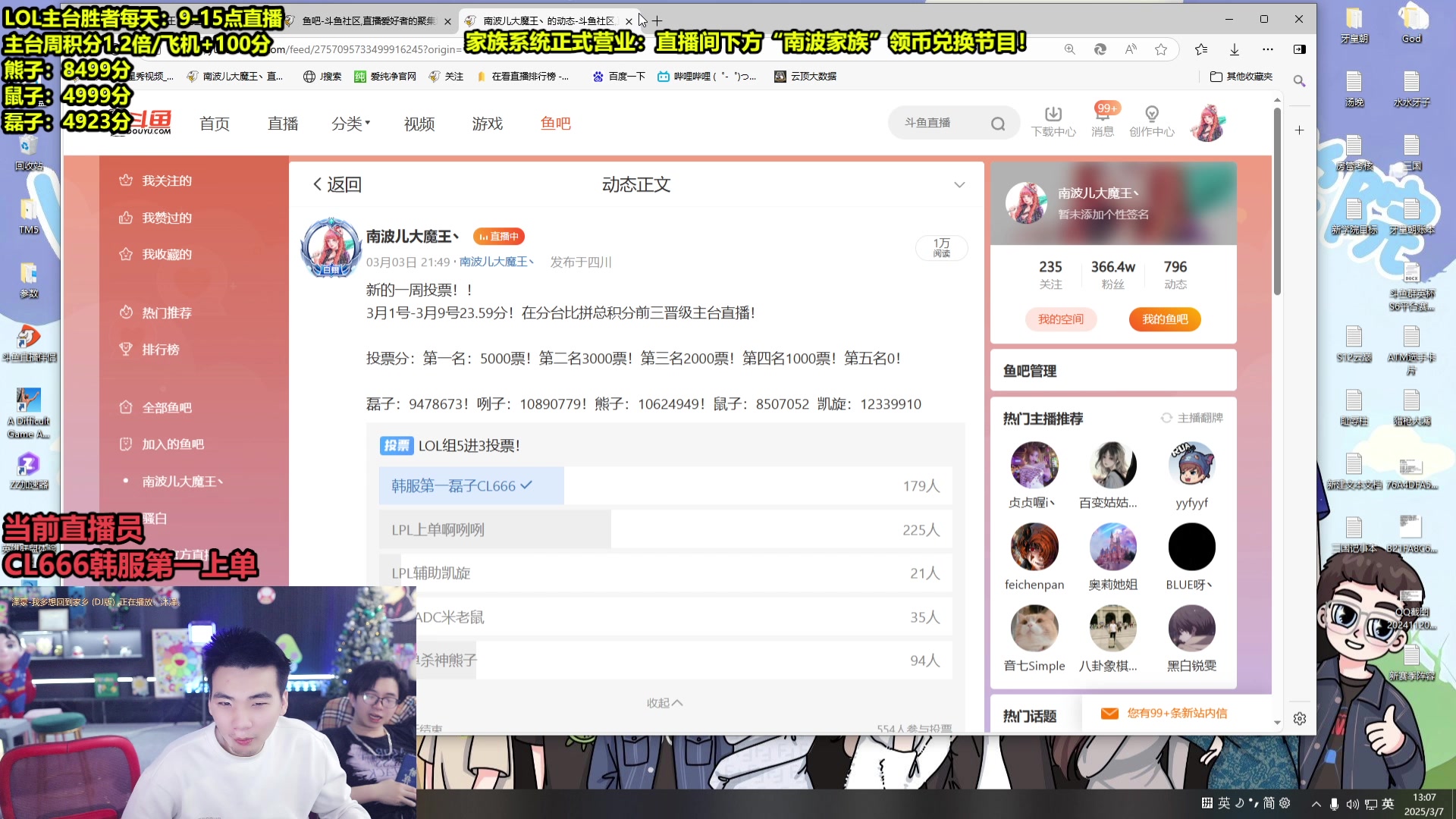
Task: Click the 直播中 live badge
Action: [x=499, y=237]
